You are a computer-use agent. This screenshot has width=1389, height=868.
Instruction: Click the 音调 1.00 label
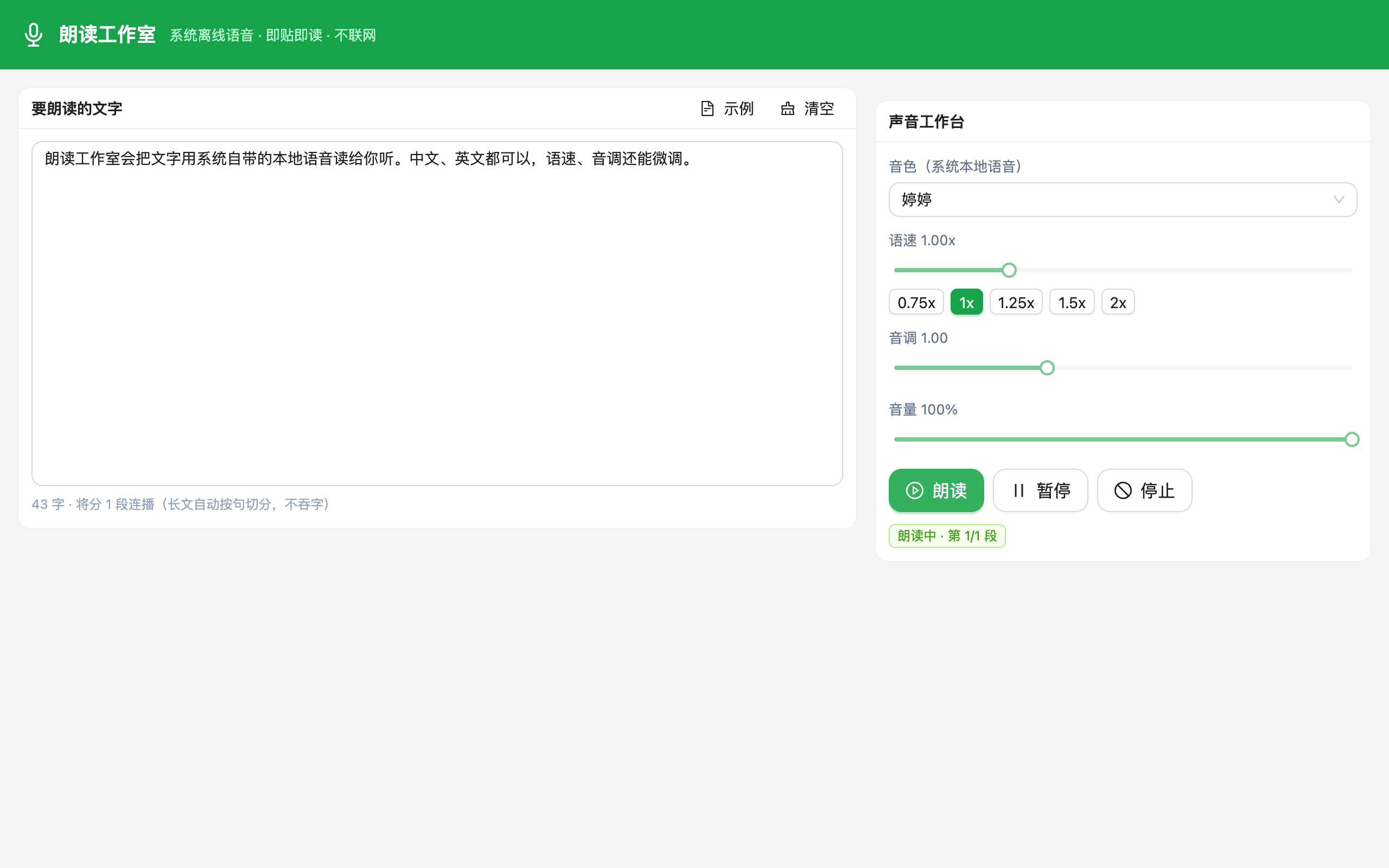(919, 338)
